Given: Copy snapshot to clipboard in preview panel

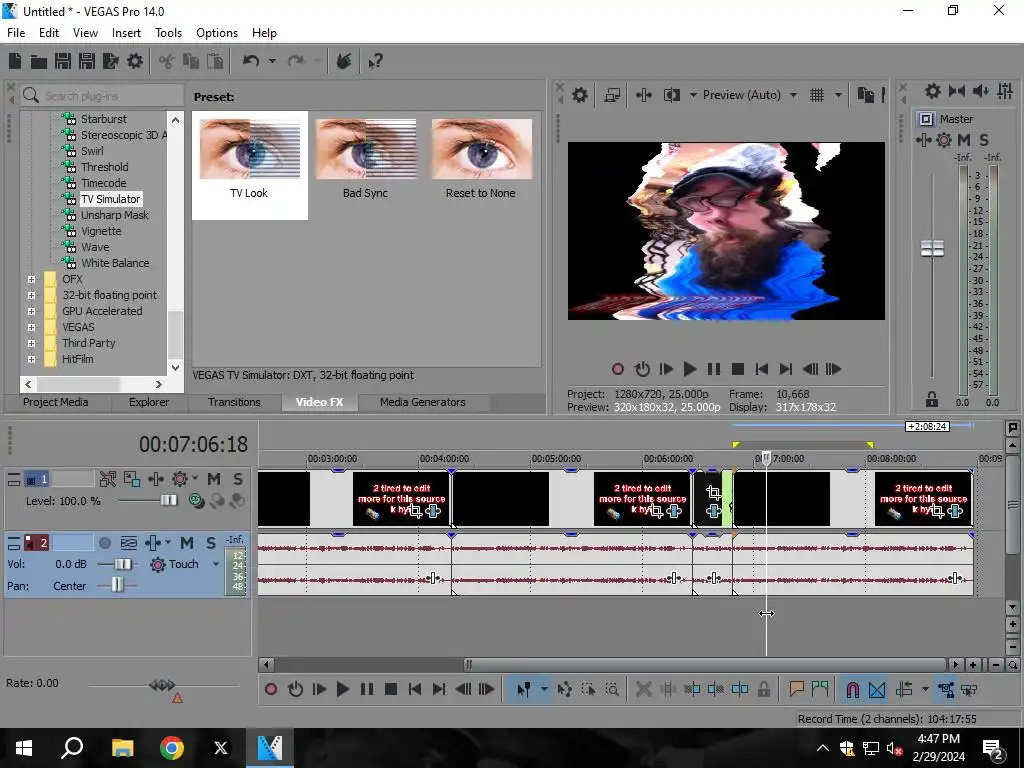Looking at the screenshot, I should (x=865, y=95).
